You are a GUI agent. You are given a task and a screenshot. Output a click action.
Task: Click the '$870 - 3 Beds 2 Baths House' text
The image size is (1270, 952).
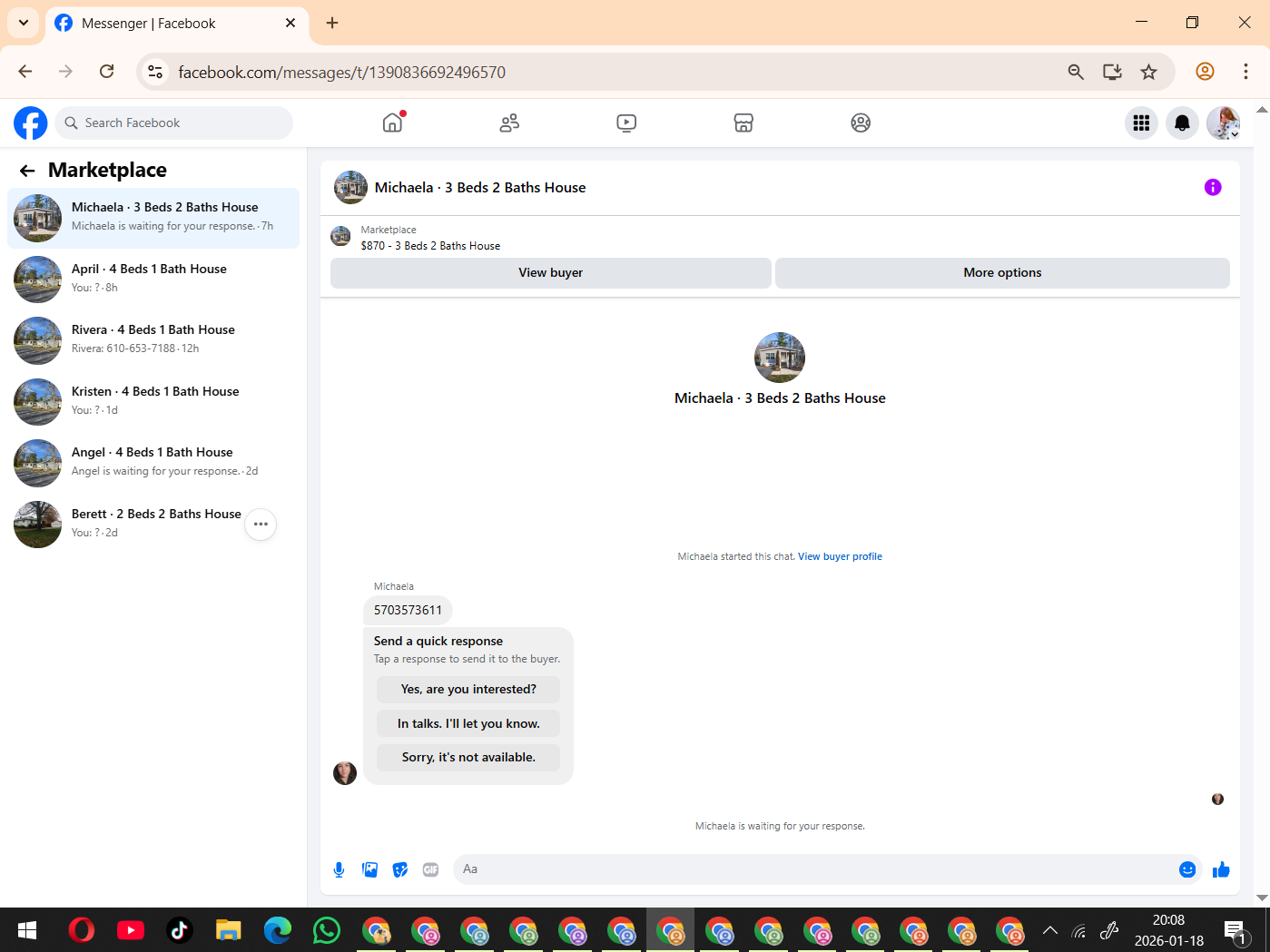[x=430, y=246]
